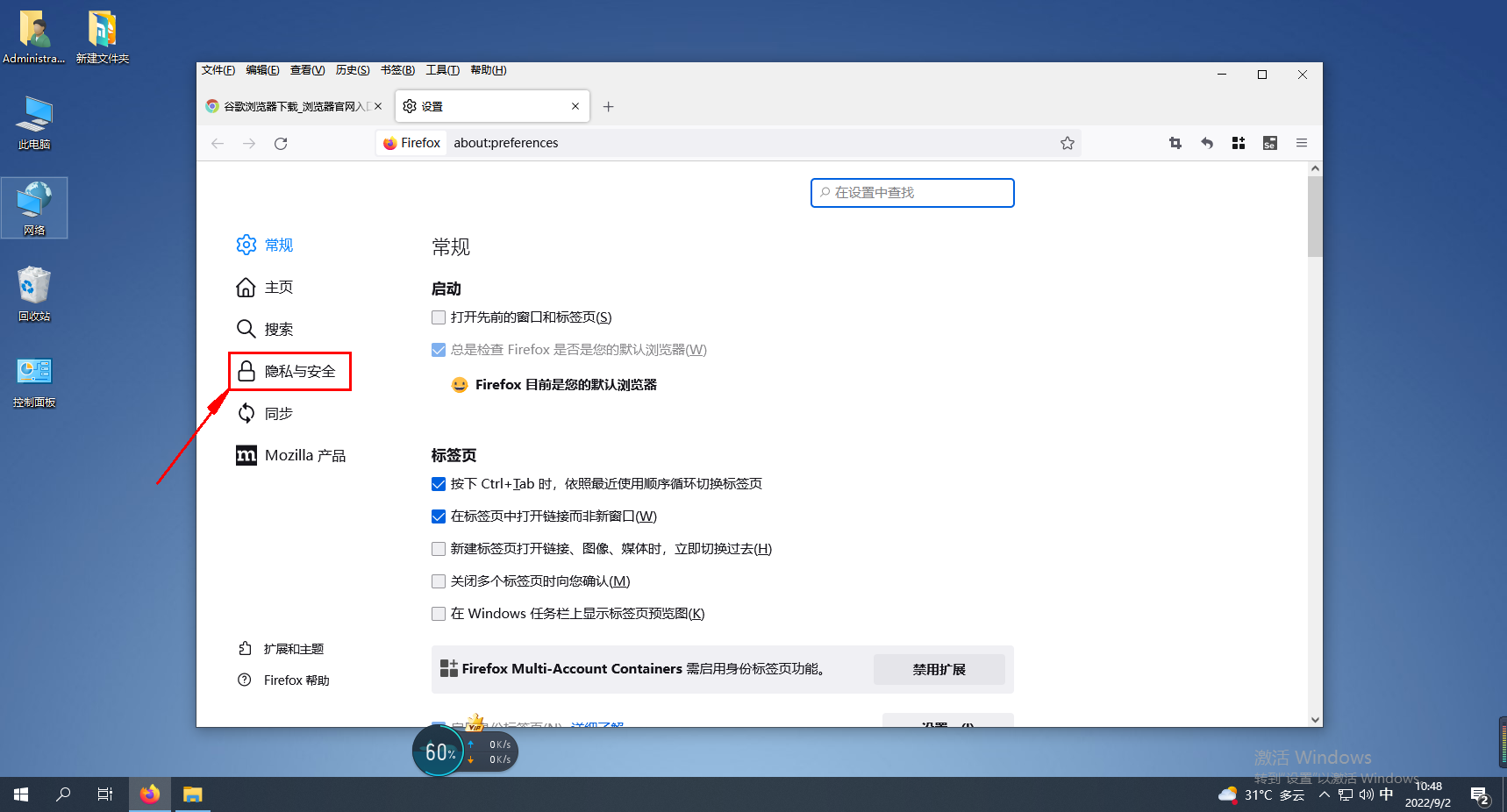Click the scrollbar down arrow
This screenshot has width=1507, height=812.
coord(1315,720)
